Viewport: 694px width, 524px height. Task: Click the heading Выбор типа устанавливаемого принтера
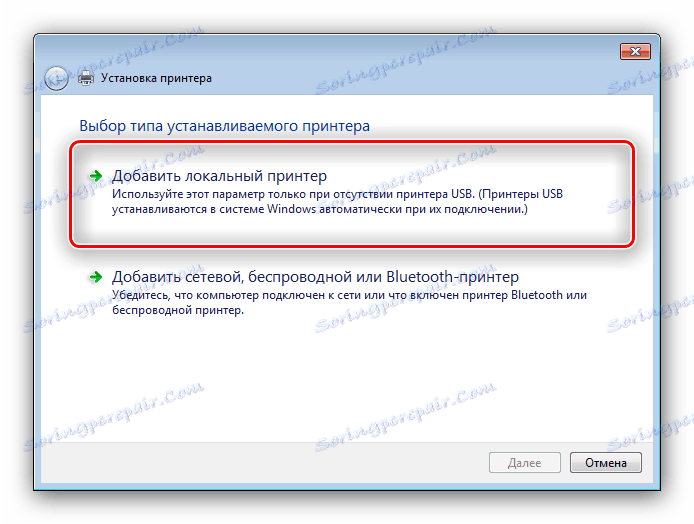(x=224, y=126)
